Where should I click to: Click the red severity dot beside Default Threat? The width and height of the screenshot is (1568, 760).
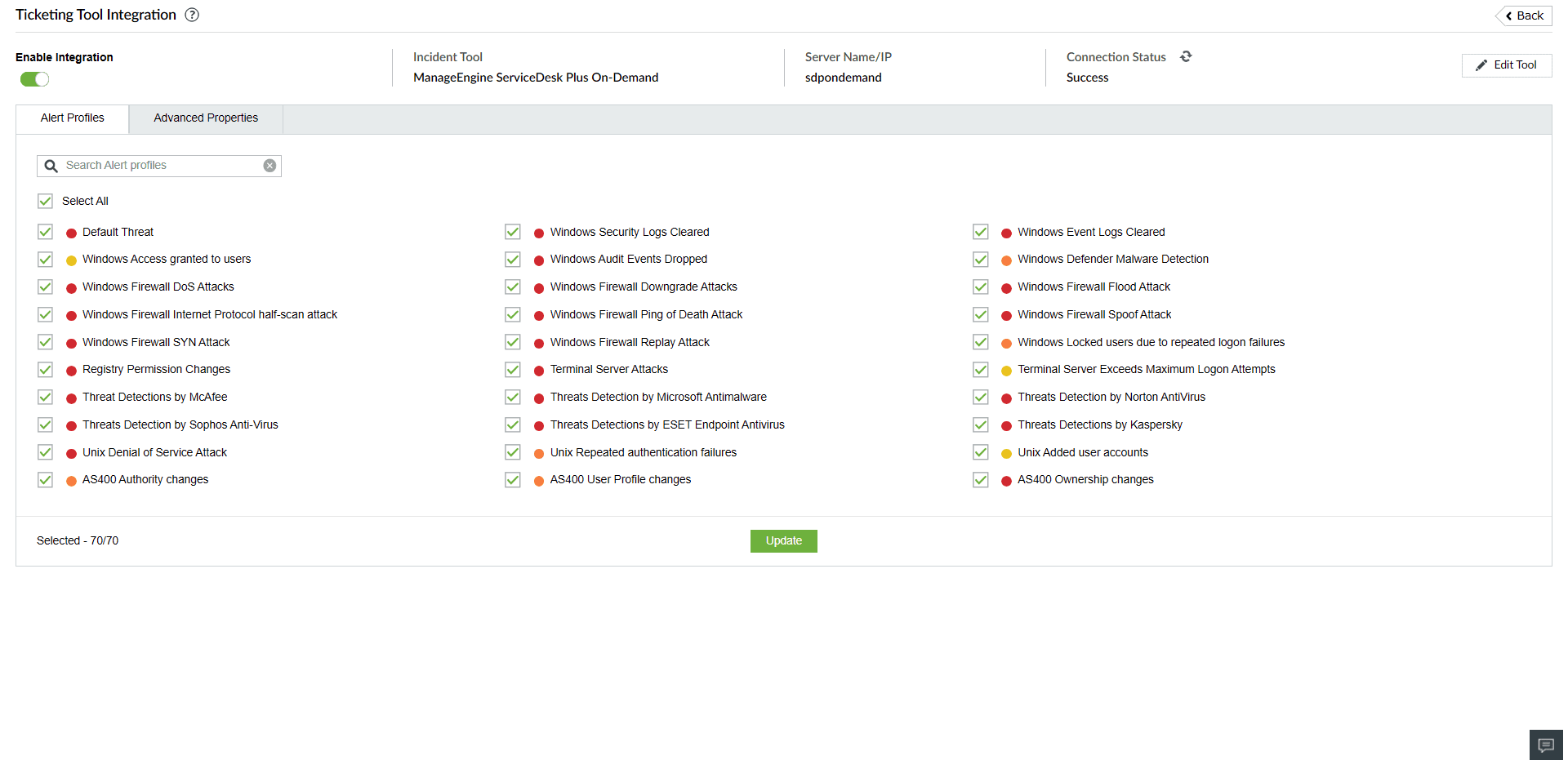pyautogui.click(x=71, y=232)
